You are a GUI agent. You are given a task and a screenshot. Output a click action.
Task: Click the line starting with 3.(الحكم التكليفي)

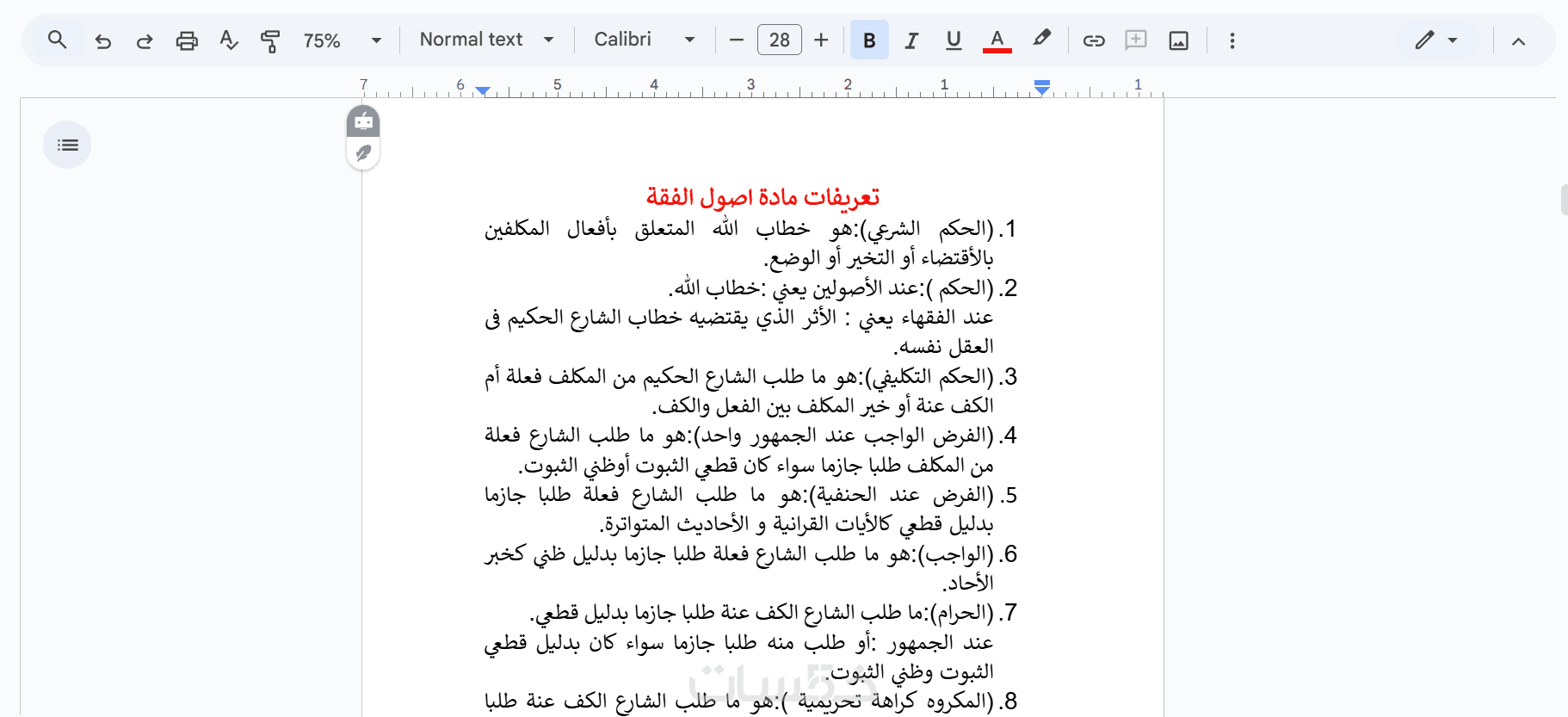pos(750,376)
